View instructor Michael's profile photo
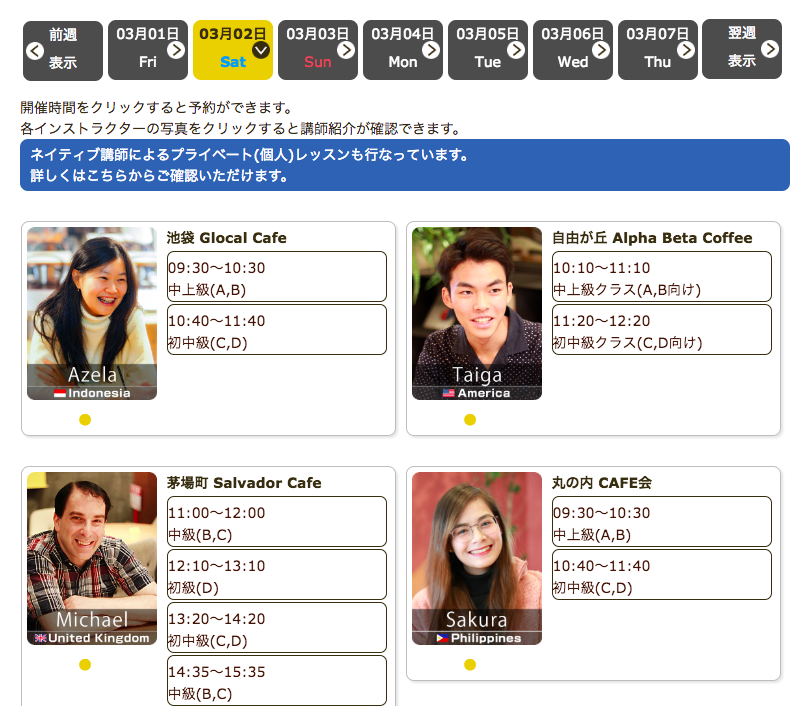This screenshot has height=706, width=810. (x=92, y=557)
